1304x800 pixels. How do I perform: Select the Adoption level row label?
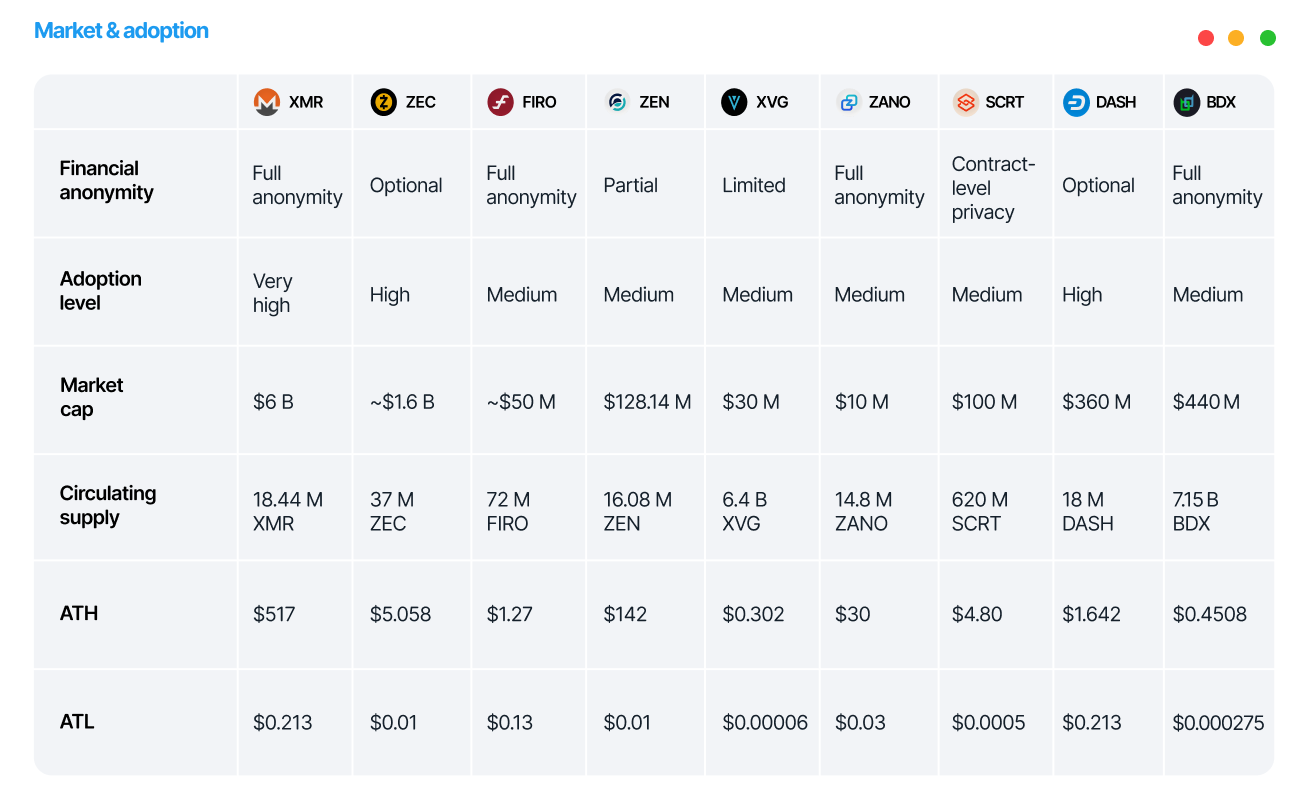point(100,290)
